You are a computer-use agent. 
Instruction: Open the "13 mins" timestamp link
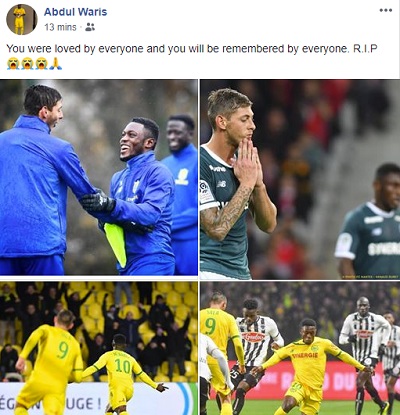point(60,27)
